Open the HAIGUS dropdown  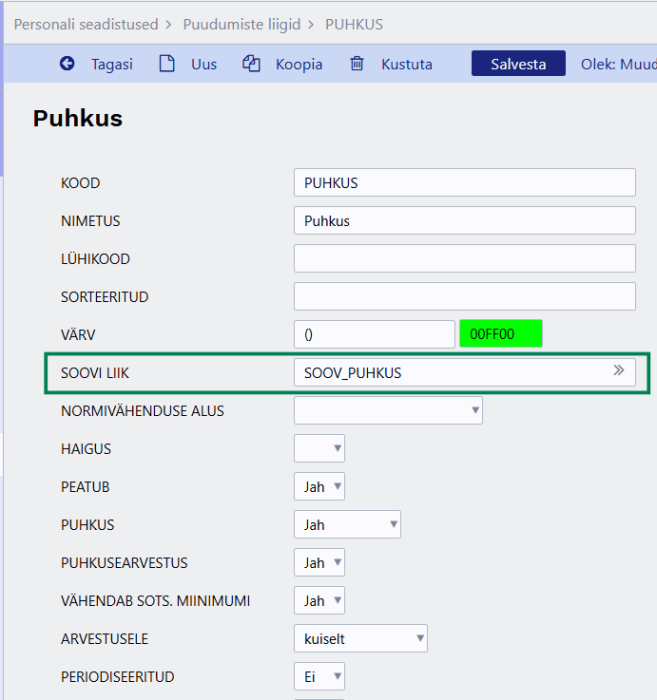(x=319, y=449)
